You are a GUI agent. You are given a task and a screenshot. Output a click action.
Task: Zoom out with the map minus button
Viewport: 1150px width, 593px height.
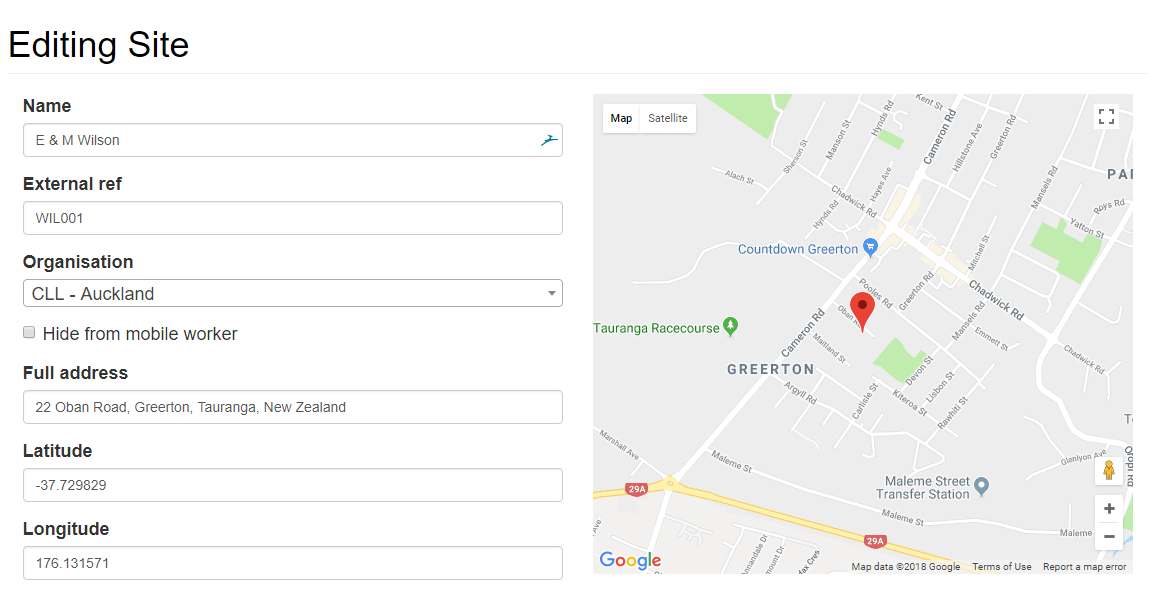point(1108,537)
